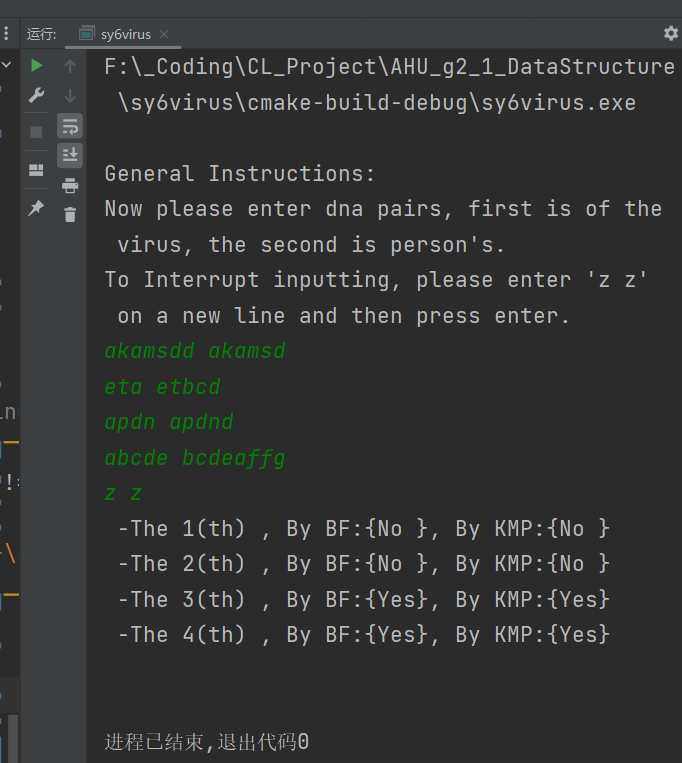Viewport: 682px width, 763px height.
Task: Pin the run tab with pin icon
Action: point(36,207)
